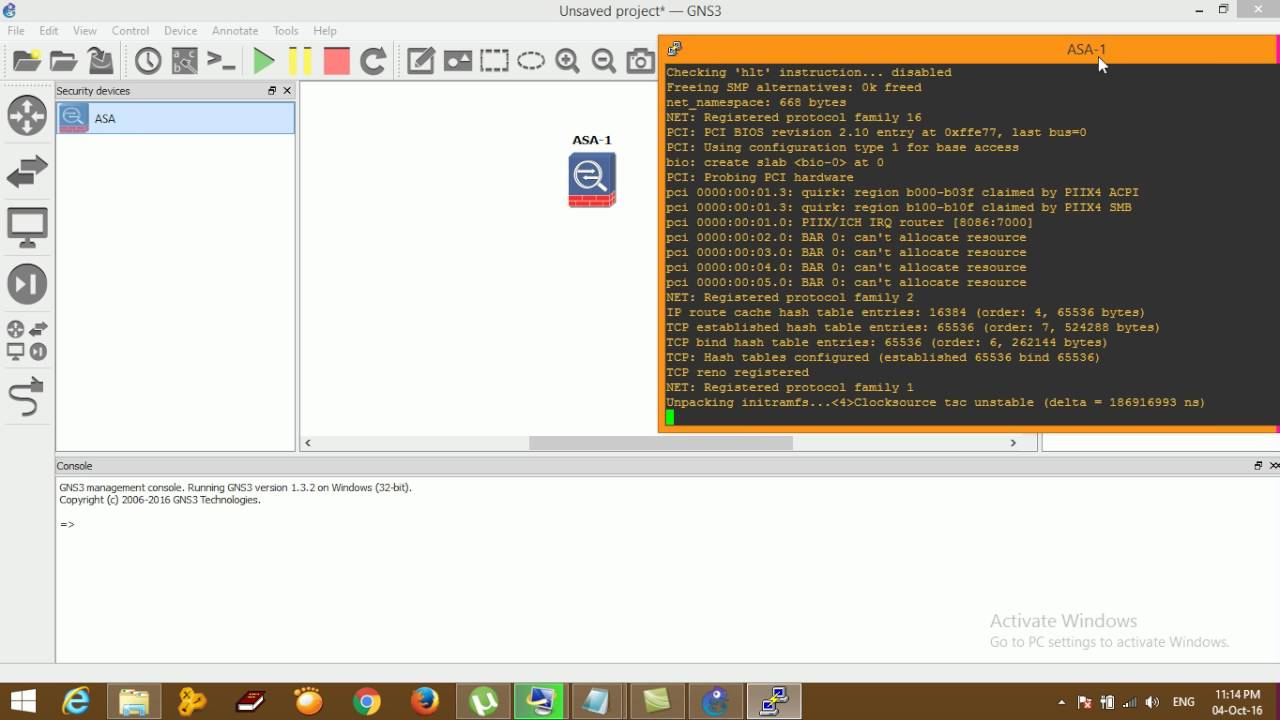Suspend all devices with yellow pause button
This screenshot has height=720, width=1280.
(300, 61)
